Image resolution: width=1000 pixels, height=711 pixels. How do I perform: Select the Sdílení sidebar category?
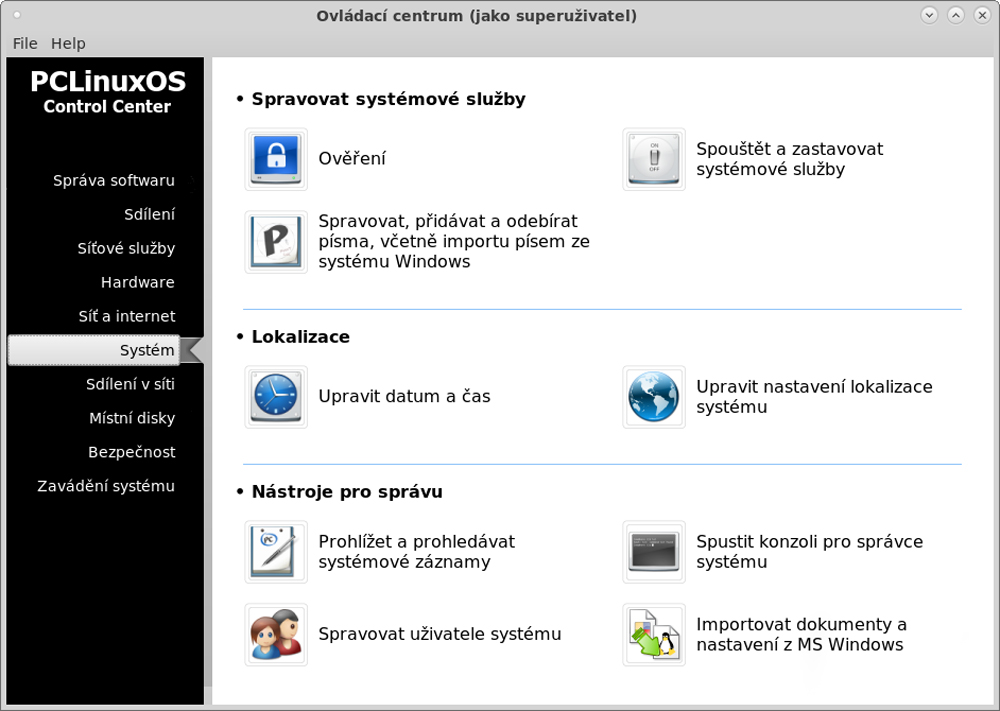point(149,214)
